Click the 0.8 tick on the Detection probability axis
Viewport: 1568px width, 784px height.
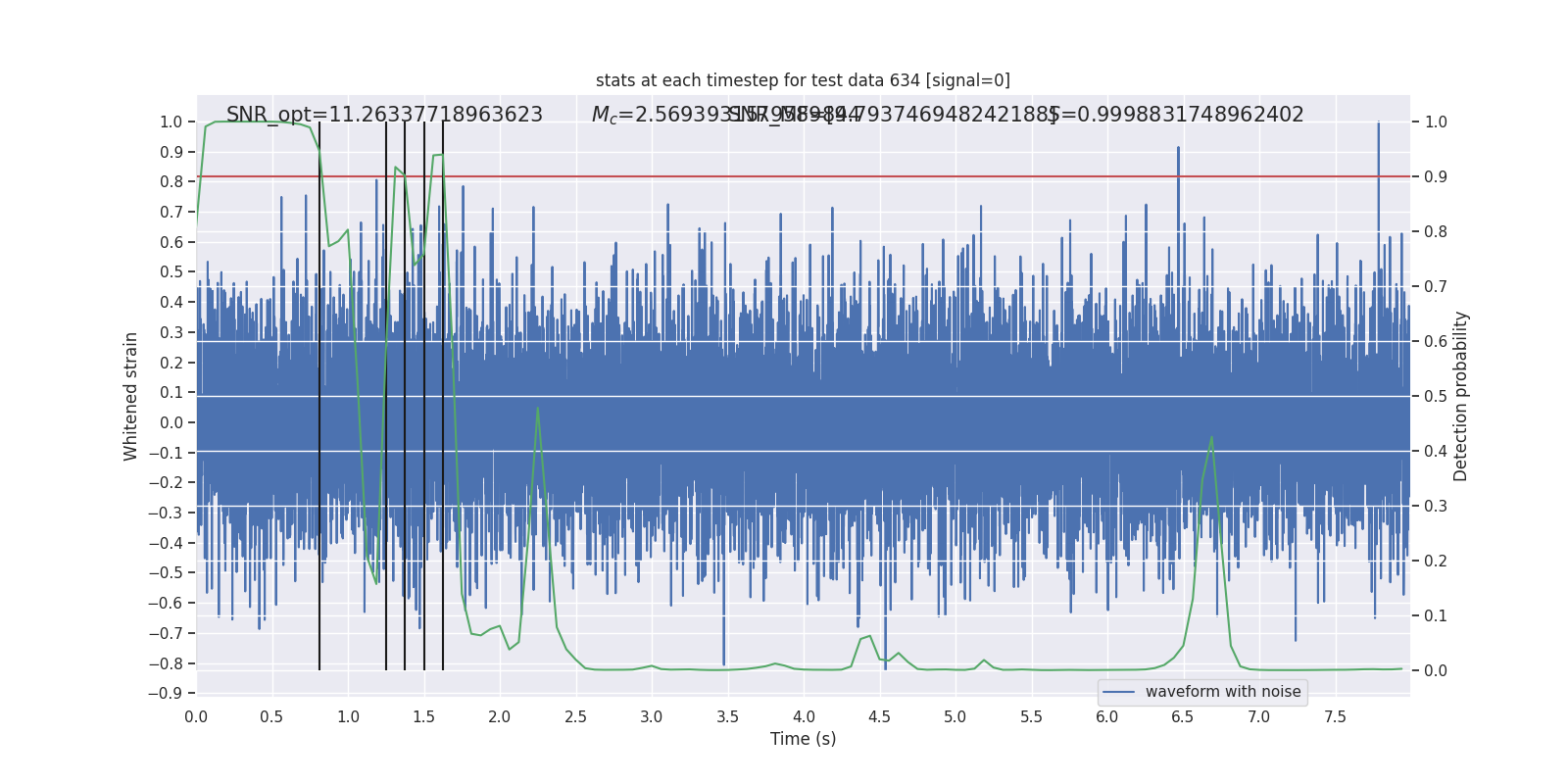pos(1436,231)
